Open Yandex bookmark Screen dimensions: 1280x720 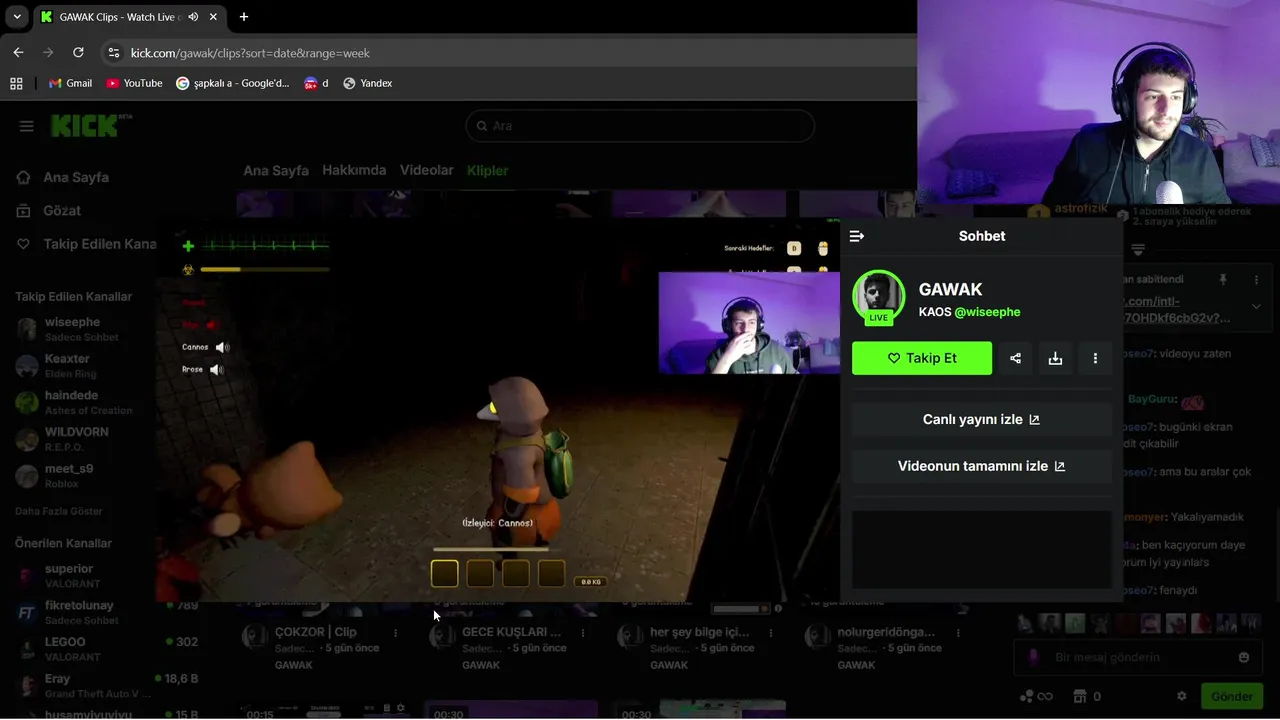coord(367,83)
